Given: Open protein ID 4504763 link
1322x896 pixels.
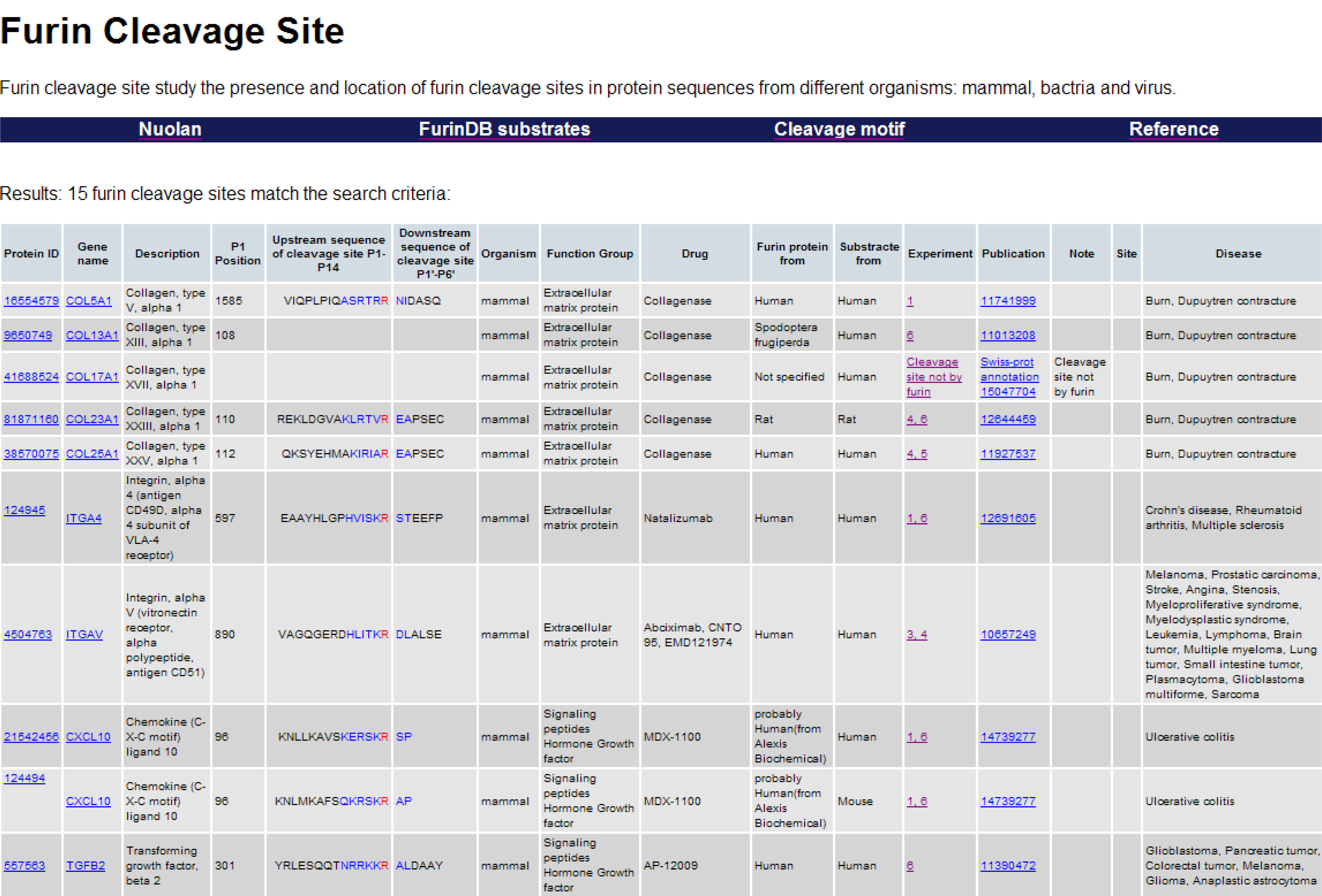Looking at the screenshot, I should pyautogui.click(x=28, y=634).
